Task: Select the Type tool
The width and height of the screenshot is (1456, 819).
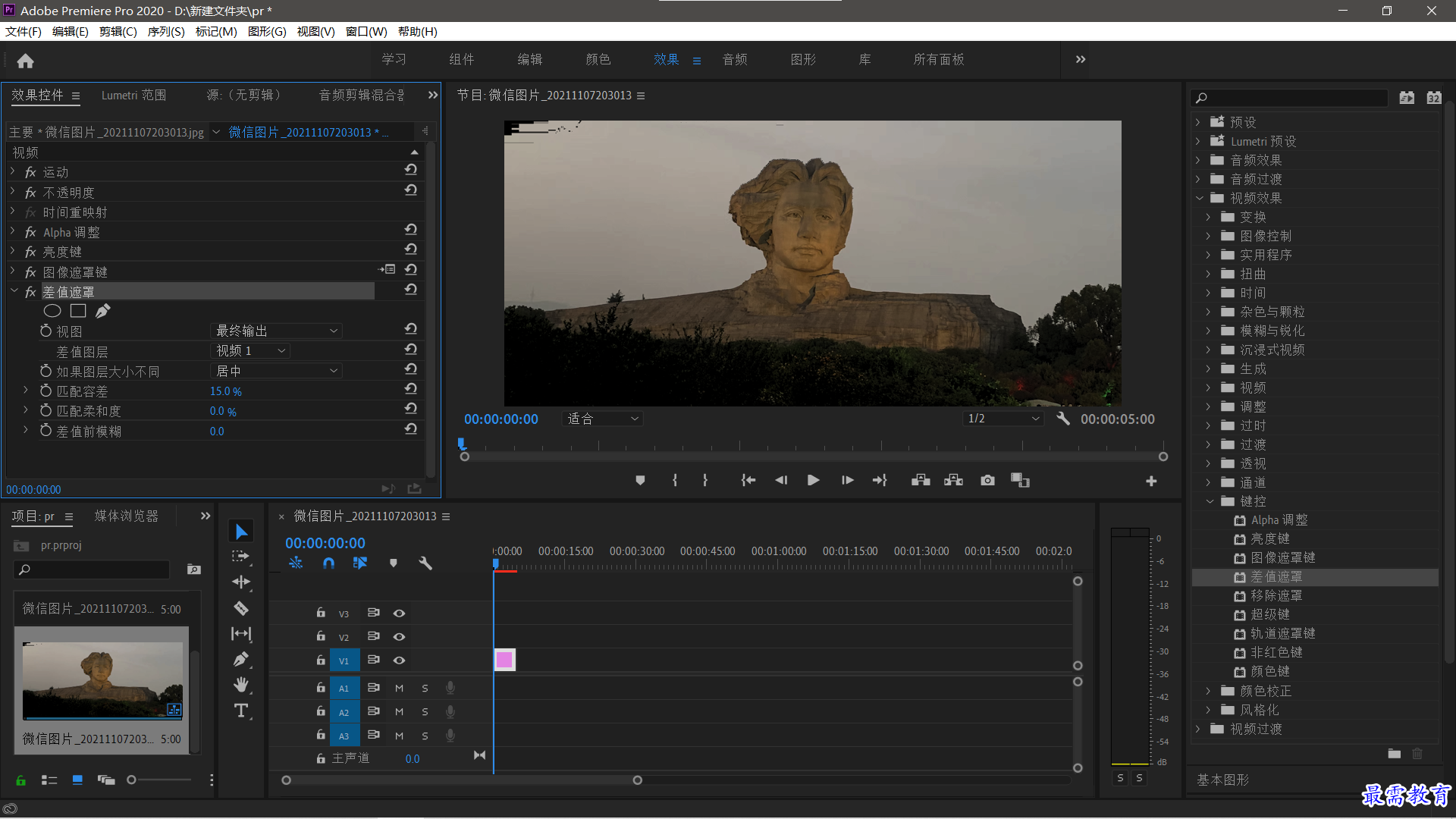Action: pyautogui.click(x=241, y=711)
